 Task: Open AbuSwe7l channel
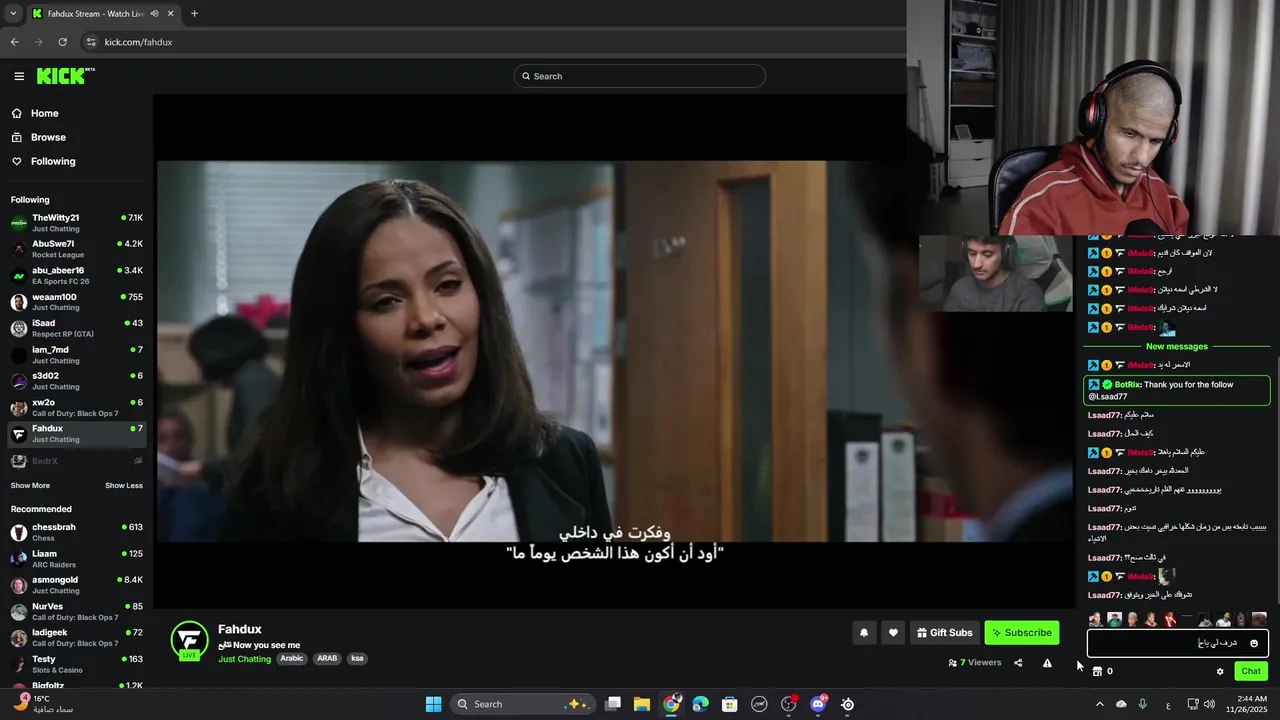pos(76,249)
